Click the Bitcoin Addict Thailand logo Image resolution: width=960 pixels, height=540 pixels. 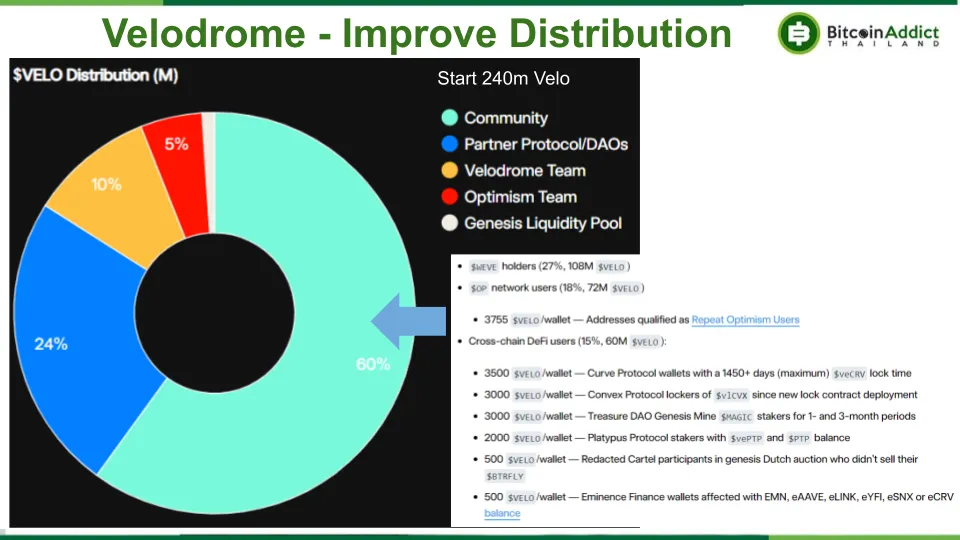[858, 33]
